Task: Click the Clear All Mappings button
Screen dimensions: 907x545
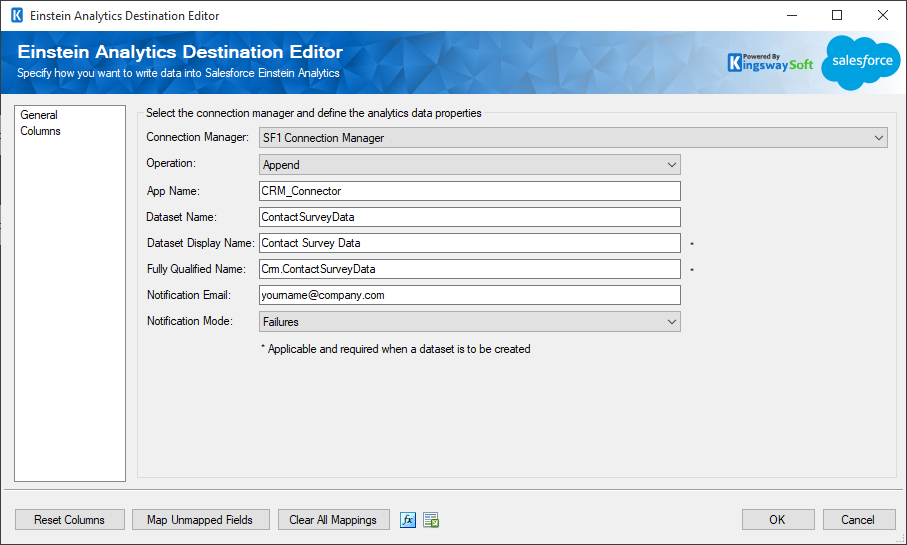Action: pos(333,520)
